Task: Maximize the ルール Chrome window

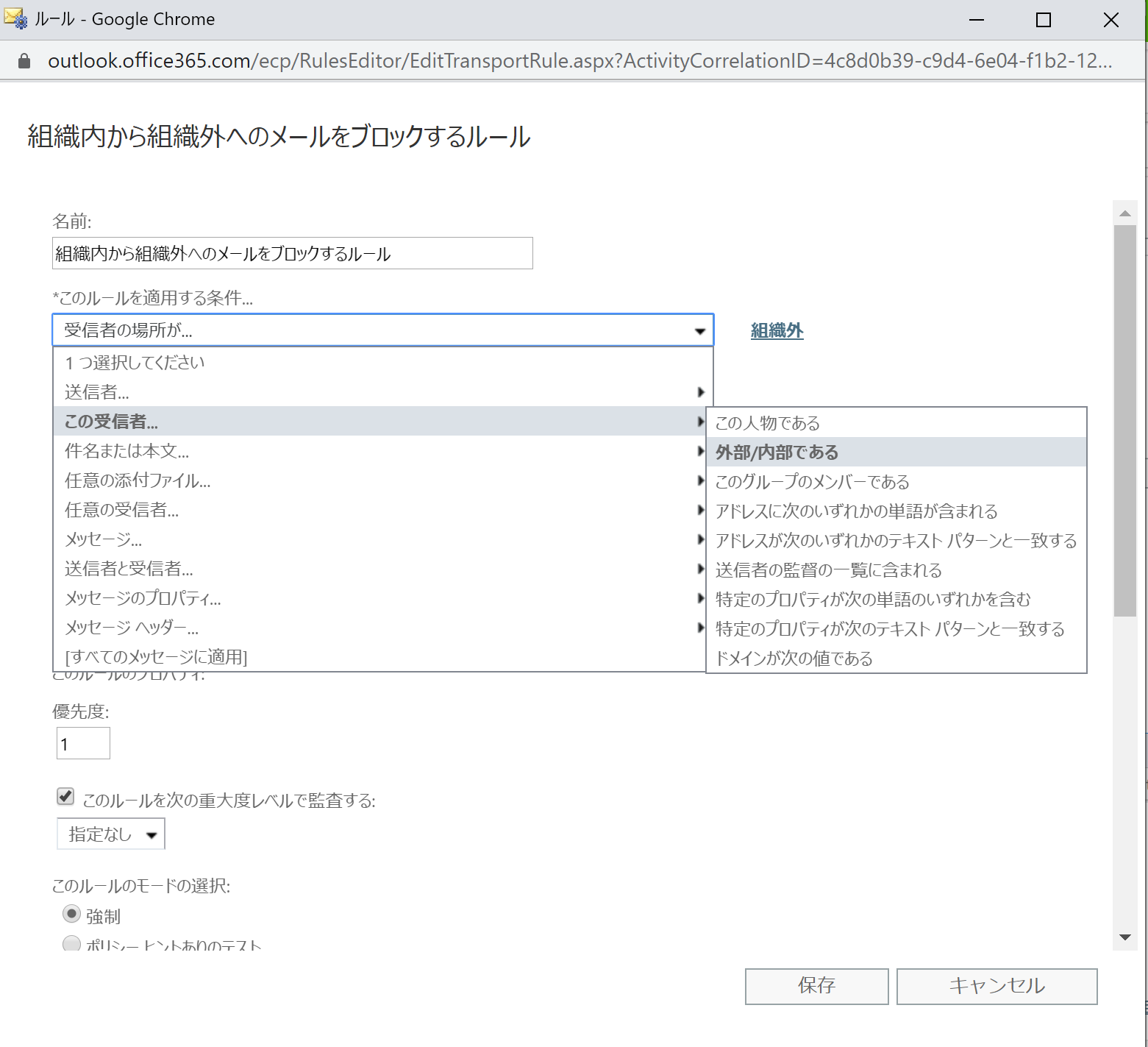Action: (1043, 20)
